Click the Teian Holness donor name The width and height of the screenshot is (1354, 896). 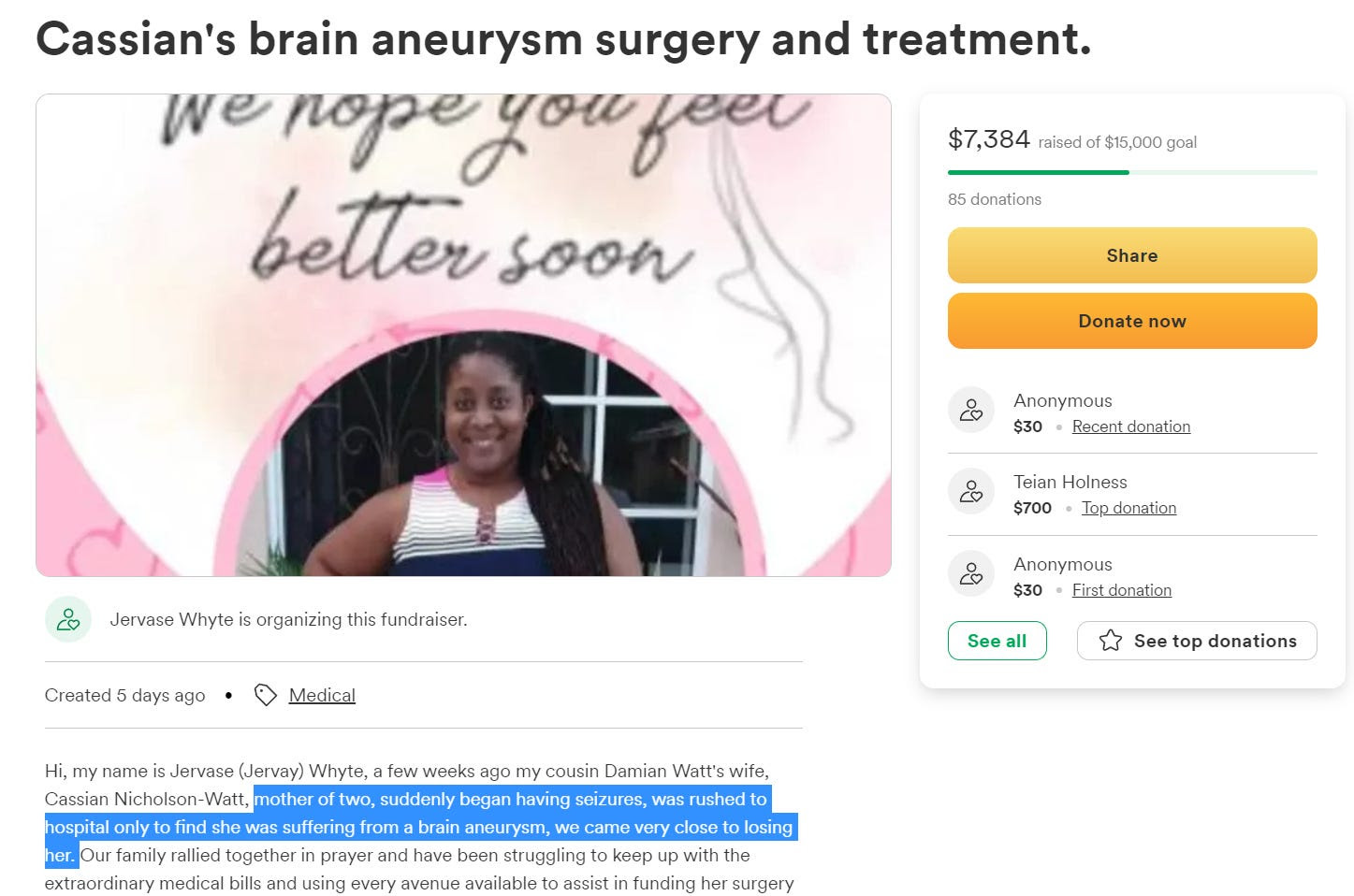pyautogui.click(x=1070, y=482)
